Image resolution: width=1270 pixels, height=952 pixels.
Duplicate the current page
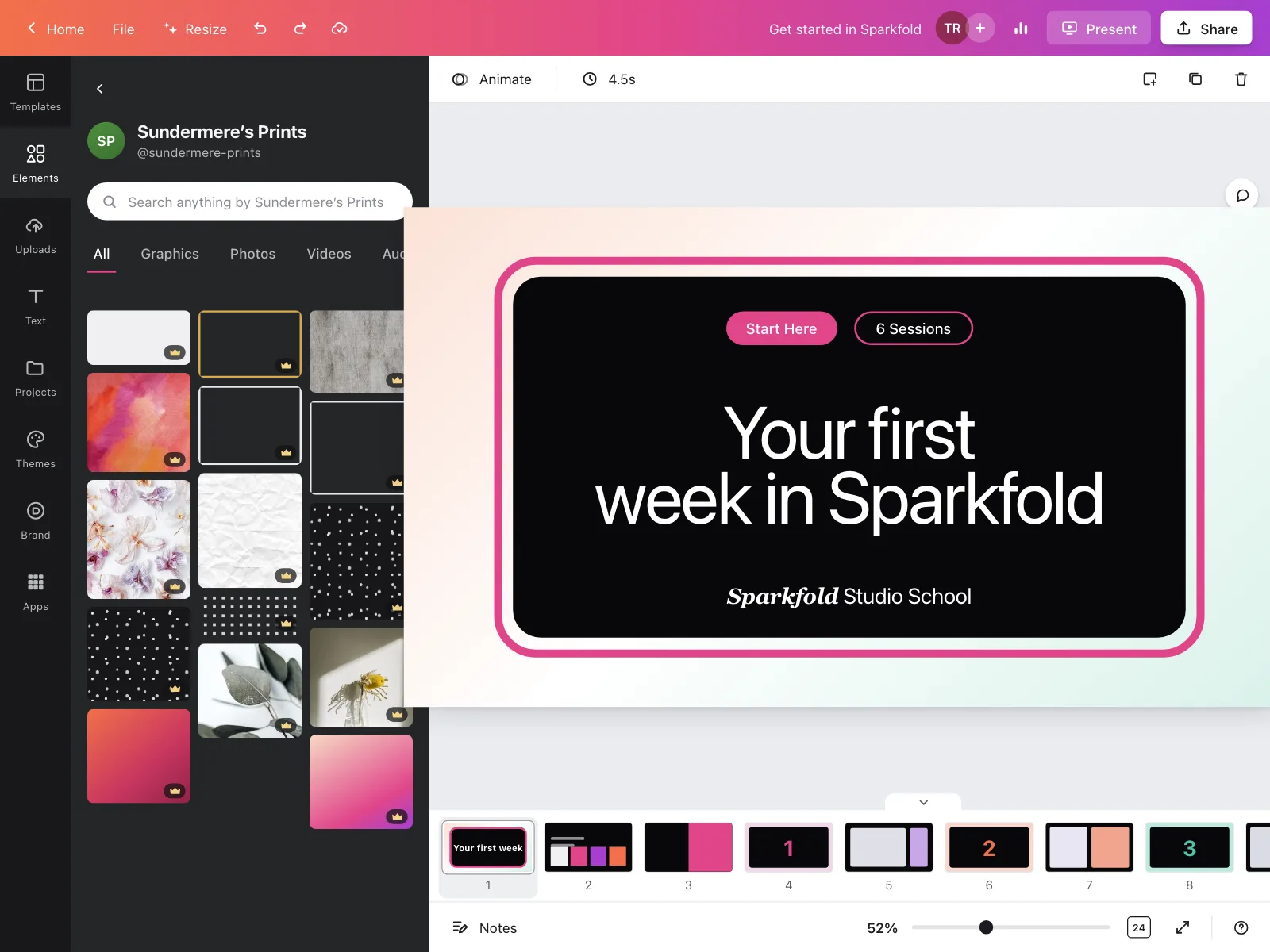[1195, 79]
